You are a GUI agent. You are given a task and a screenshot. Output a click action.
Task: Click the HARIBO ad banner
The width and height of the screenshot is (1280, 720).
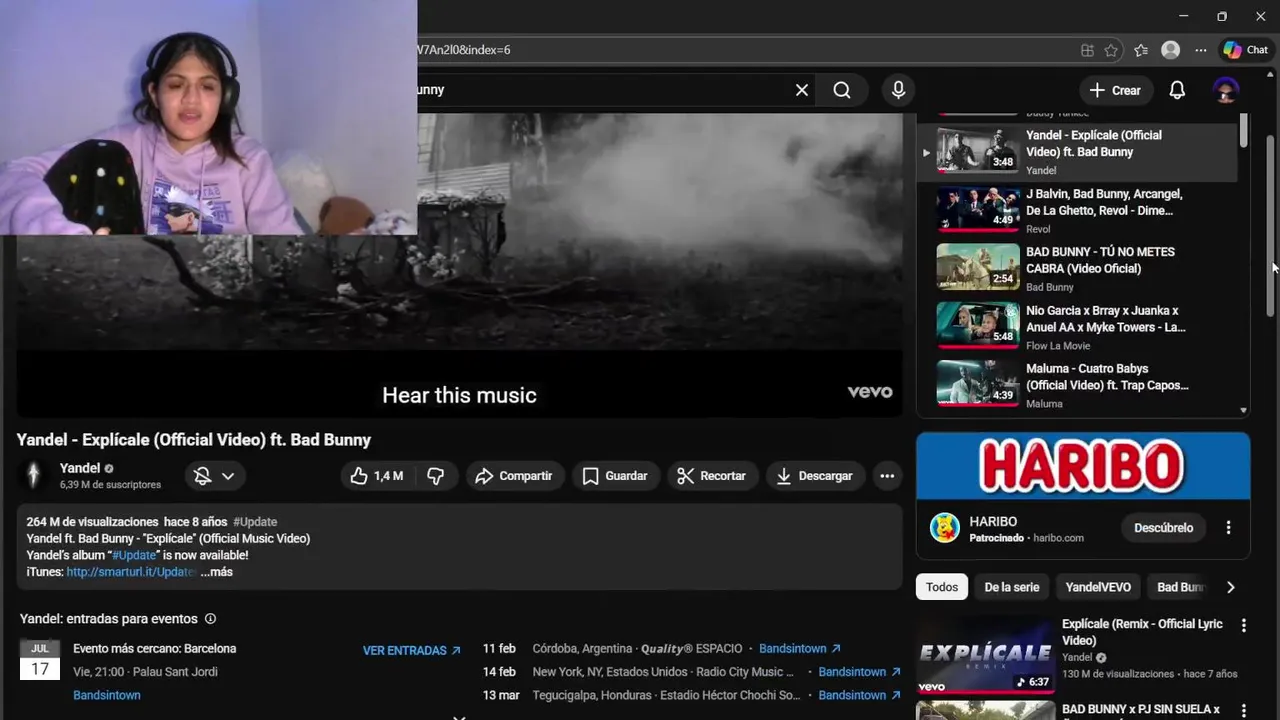1083,466
